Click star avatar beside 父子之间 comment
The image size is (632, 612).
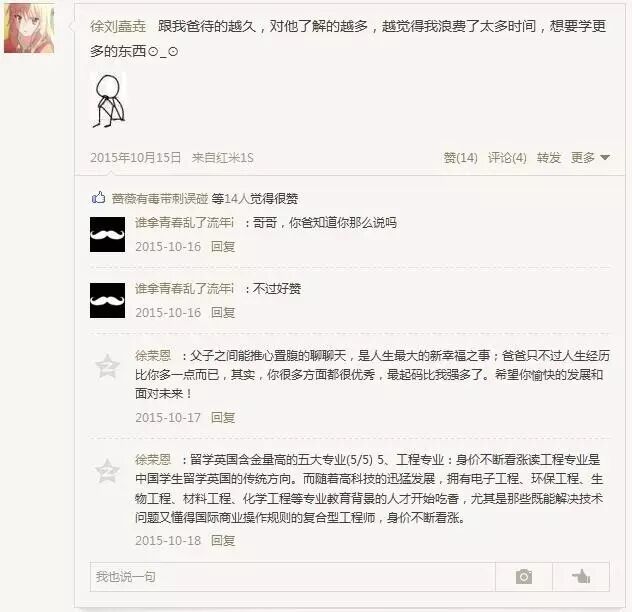coord(107,366)
